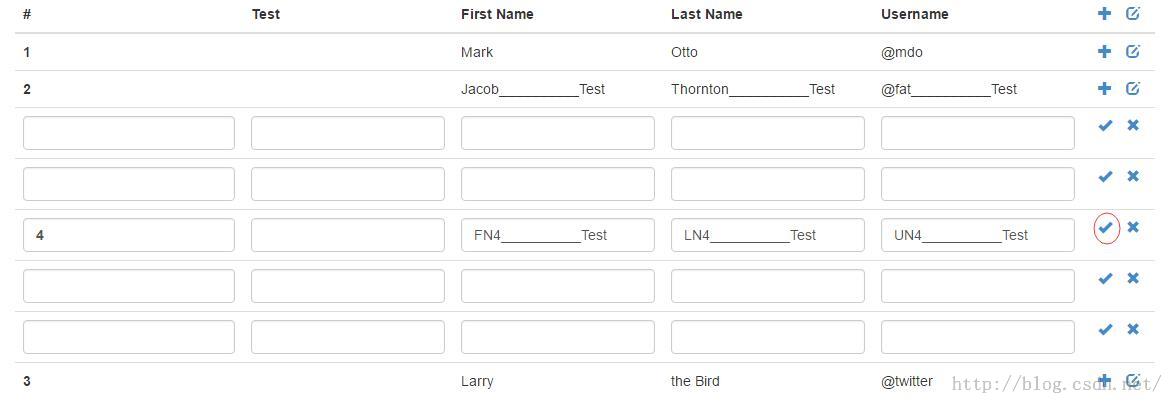
Task: Click the Last Name column header
Action: click(x=706, y=14)
